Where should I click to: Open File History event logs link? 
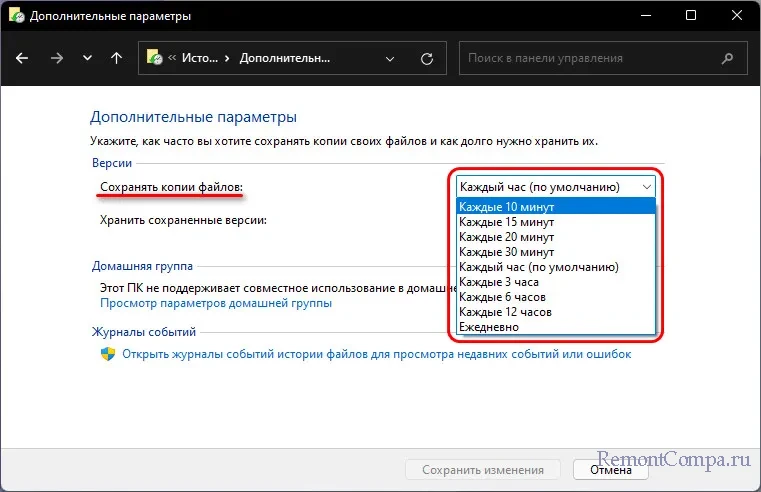376,354
